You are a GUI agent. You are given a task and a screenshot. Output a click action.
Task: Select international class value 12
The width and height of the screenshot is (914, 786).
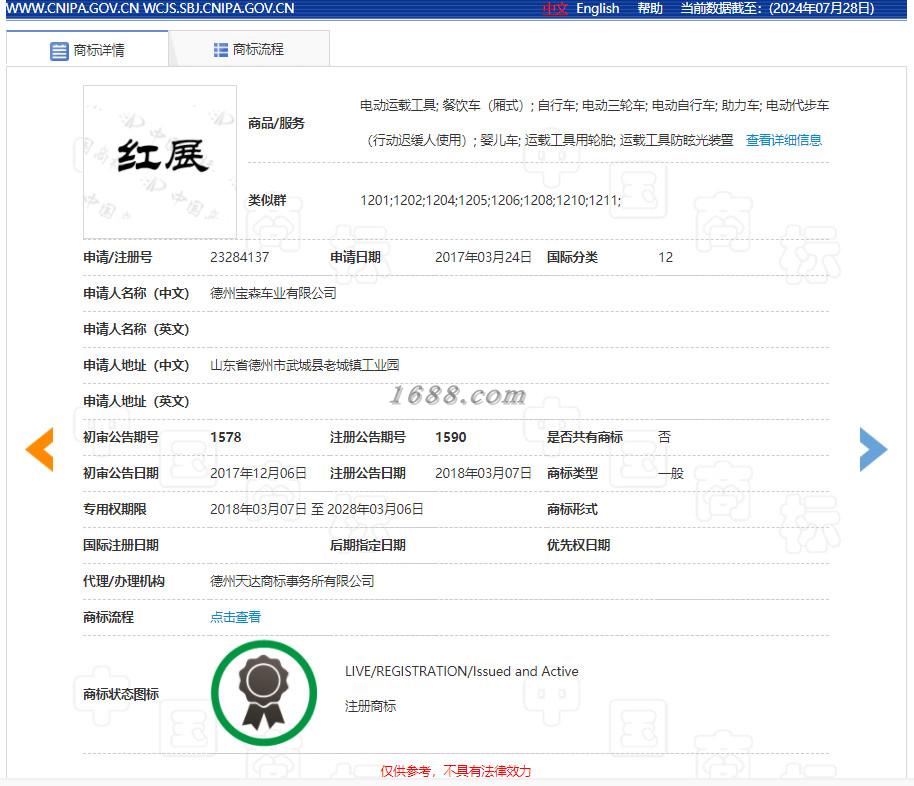click(666, 257)
